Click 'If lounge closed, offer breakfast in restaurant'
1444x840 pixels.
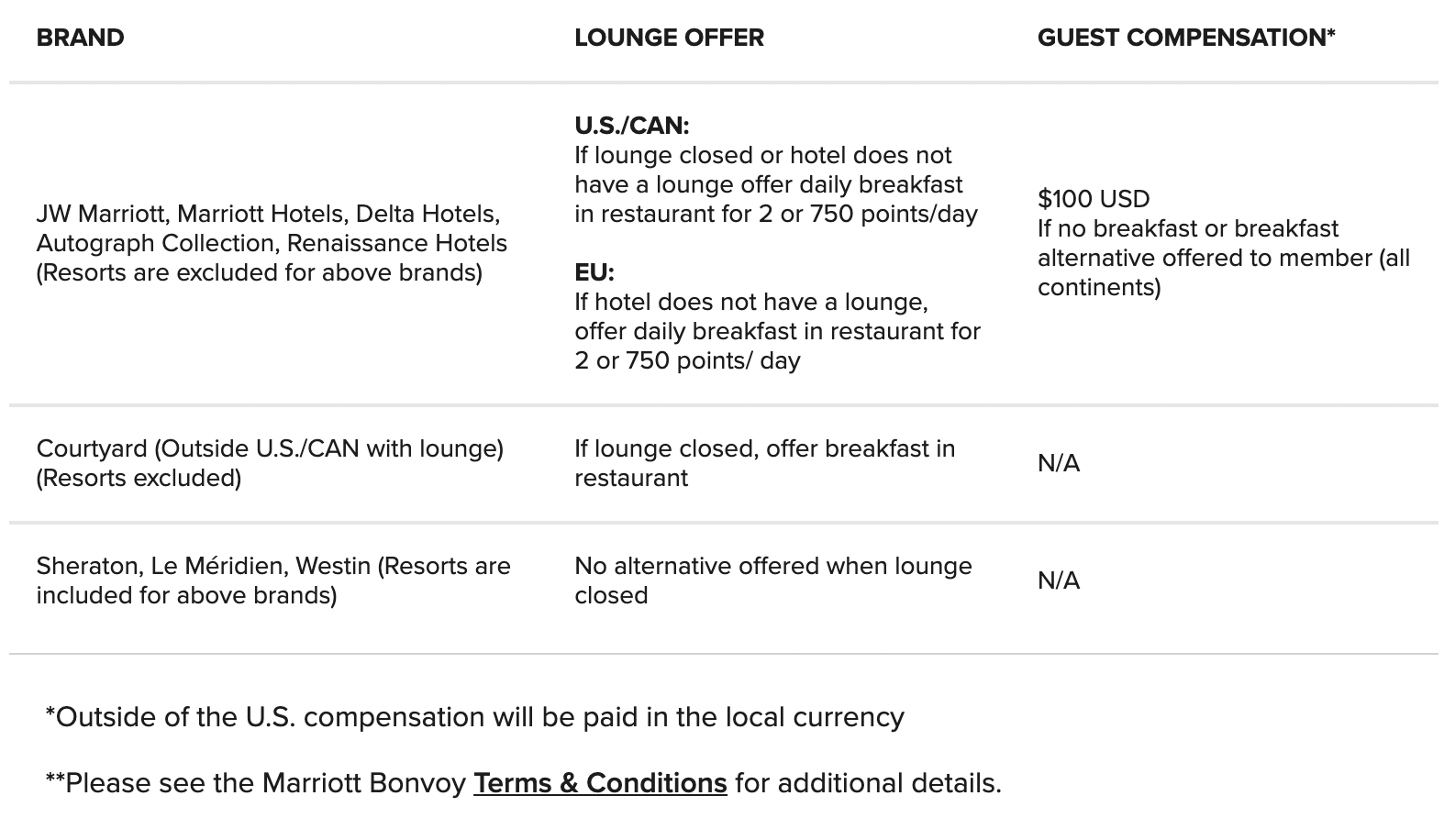[x=764, y=463]
